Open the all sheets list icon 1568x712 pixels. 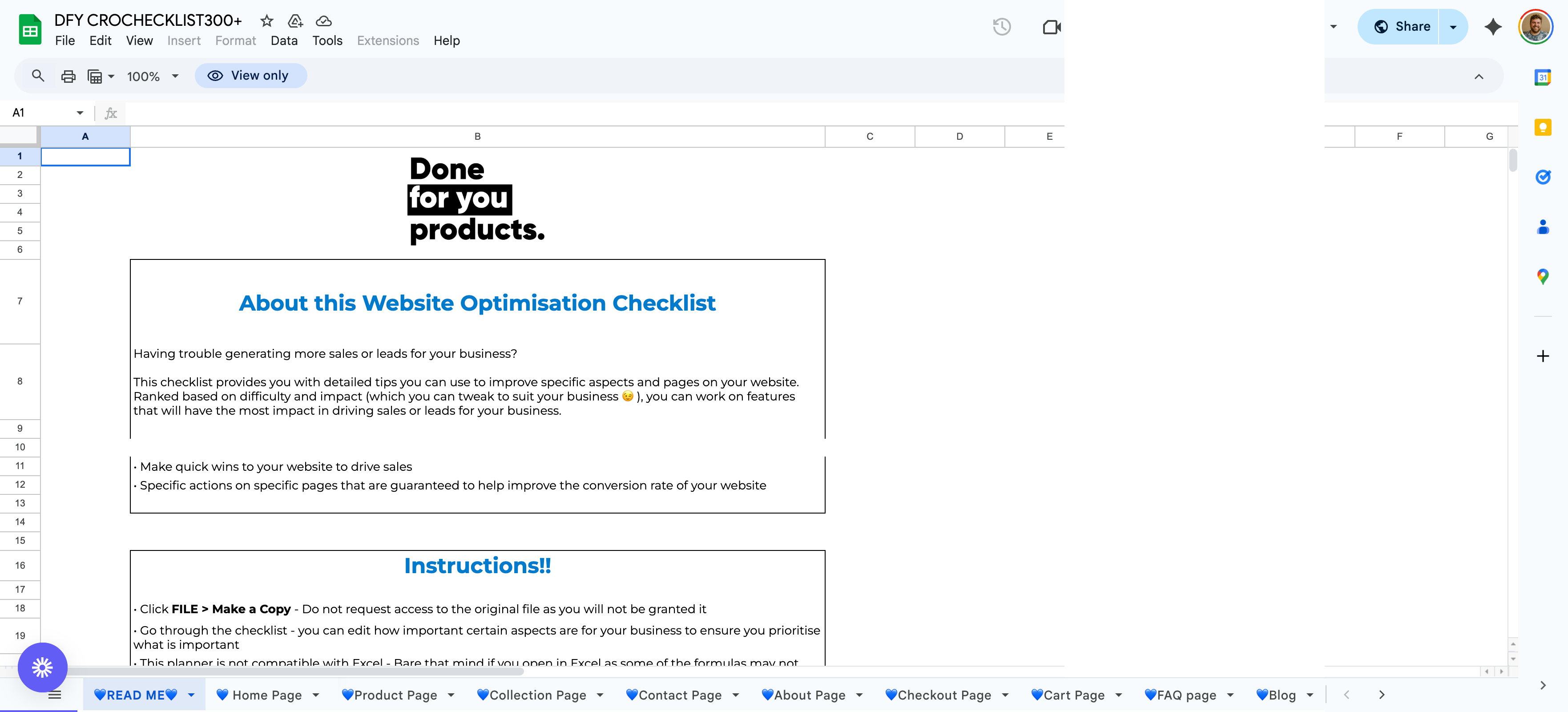pyautogui.click(x=55, y=695)
